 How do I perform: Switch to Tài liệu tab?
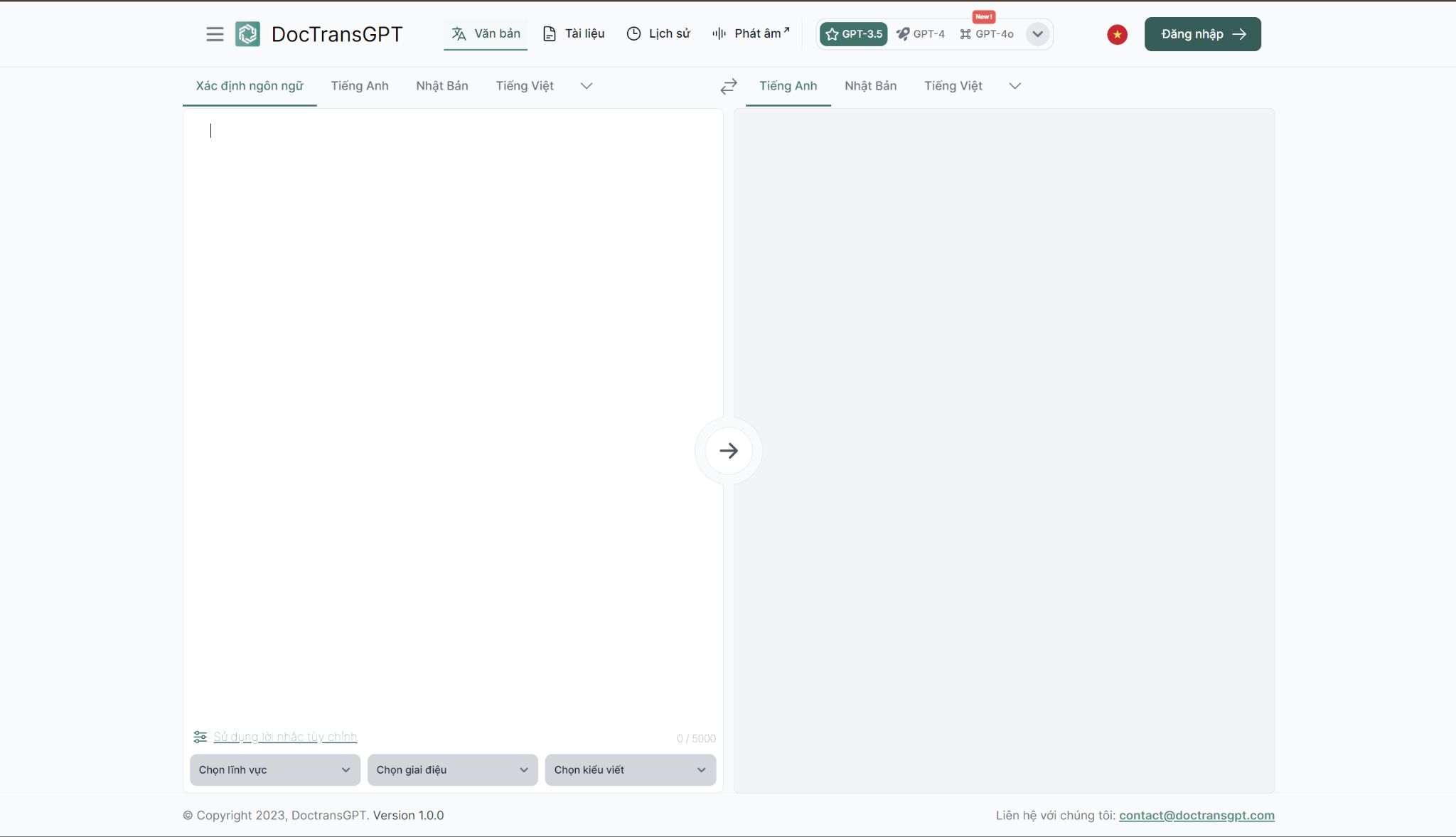pyautogui.click(x=574, y=33)
